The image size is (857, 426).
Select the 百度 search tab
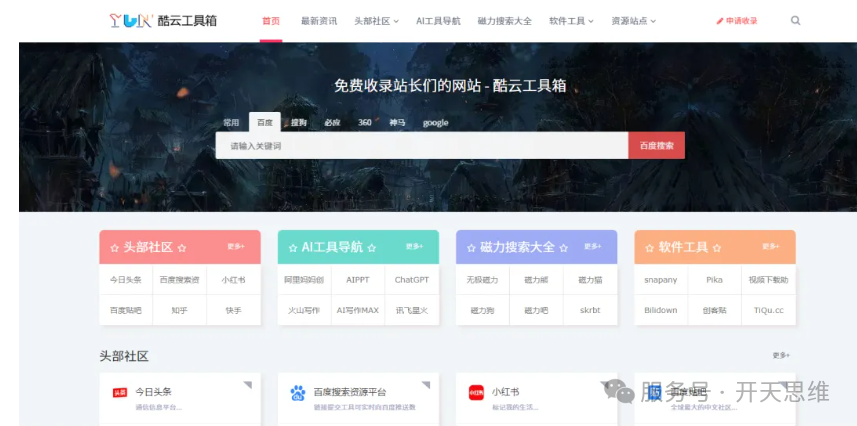point(265,122)
